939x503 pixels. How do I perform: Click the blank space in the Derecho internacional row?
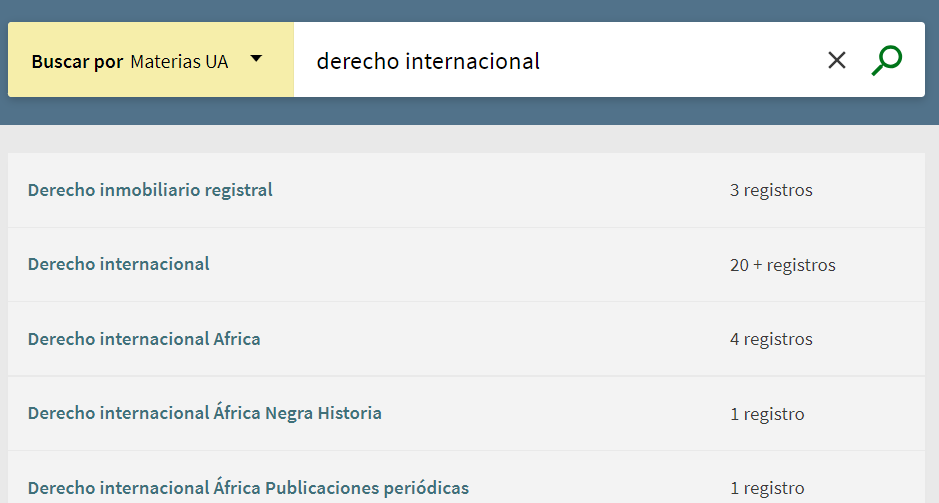(x=470, y=265)
